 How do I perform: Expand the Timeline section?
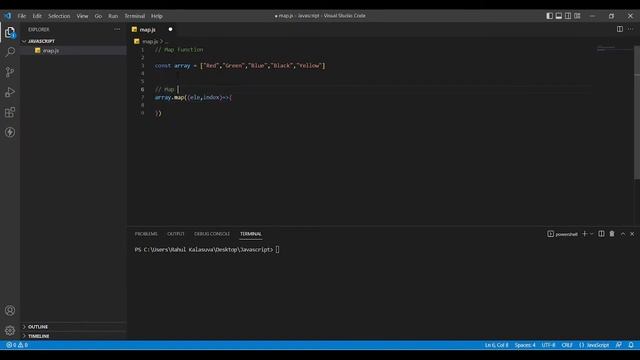(39, 336)
